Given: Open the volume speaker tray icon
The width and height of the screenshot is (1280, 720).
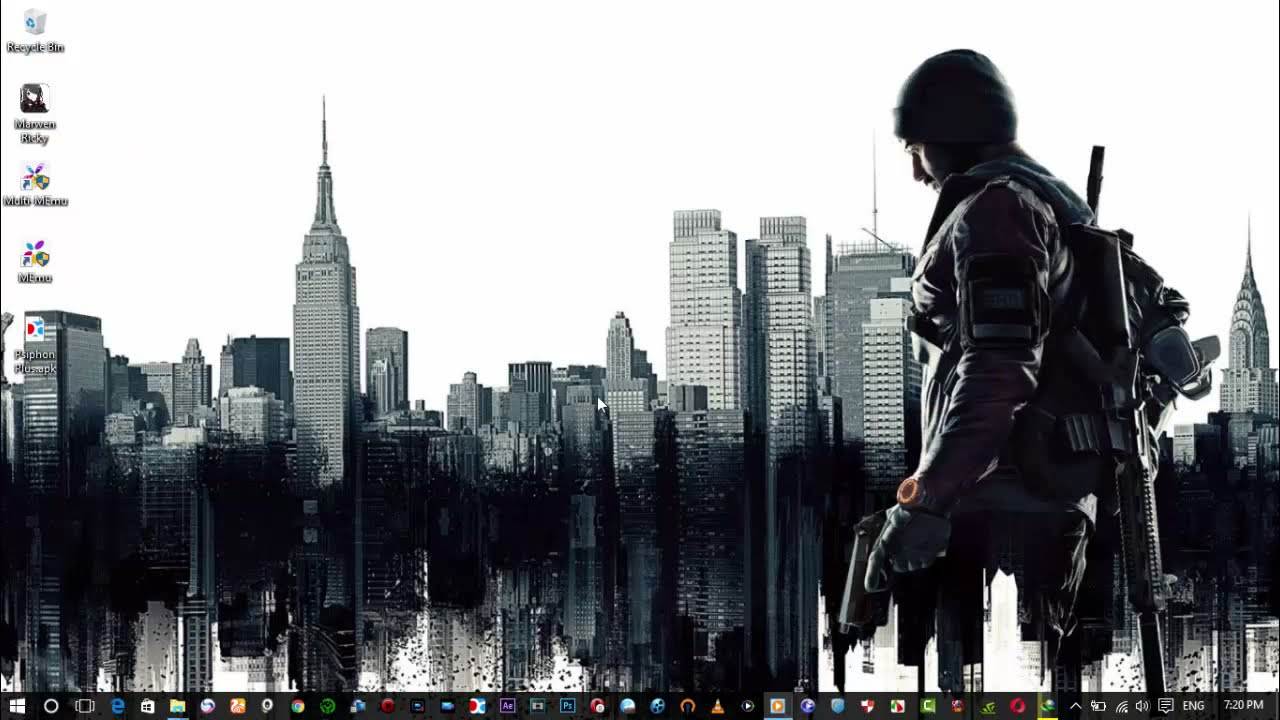Looking at the screenshot, I should tap(1142, 706).
